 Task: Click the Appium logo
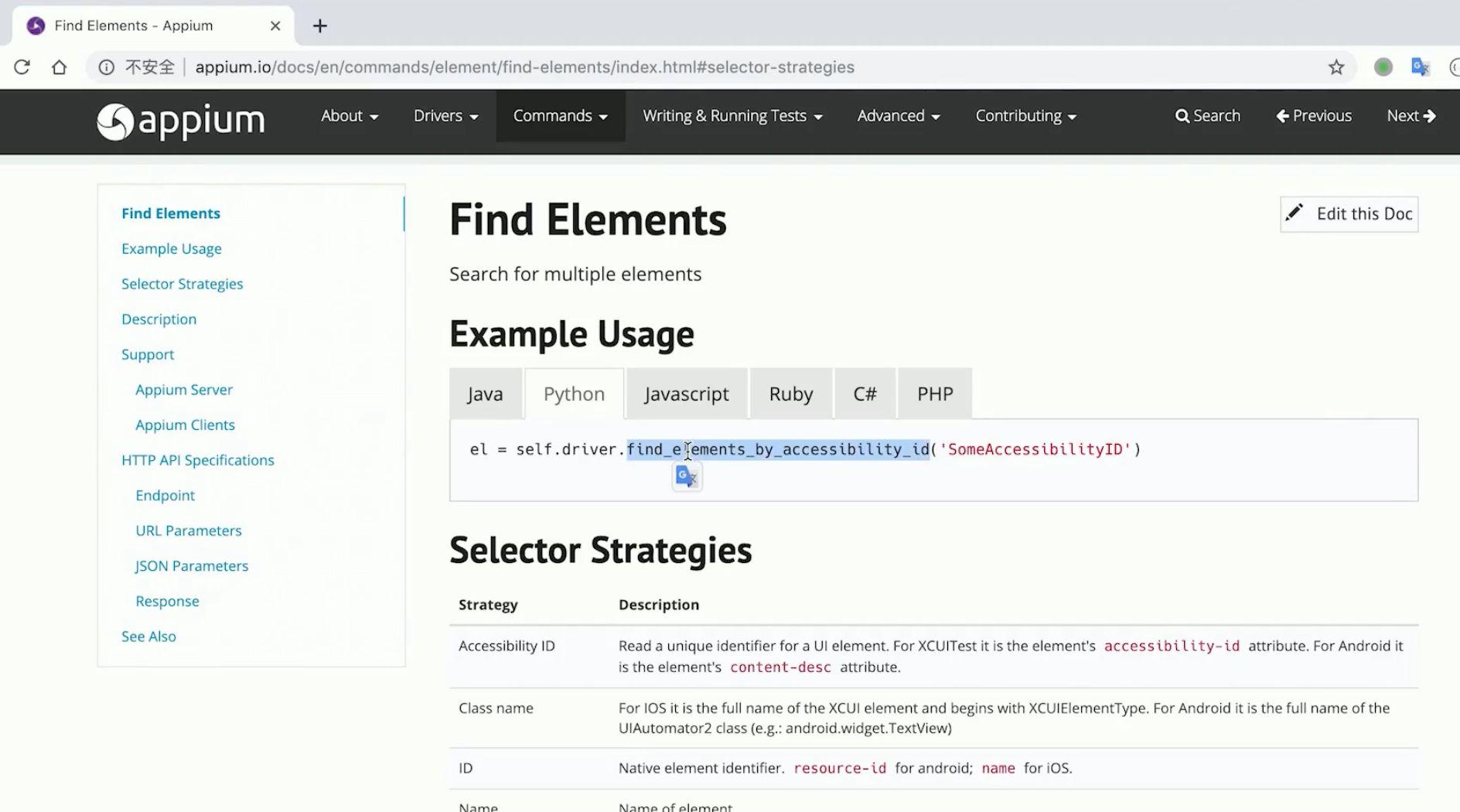point(180,121)
